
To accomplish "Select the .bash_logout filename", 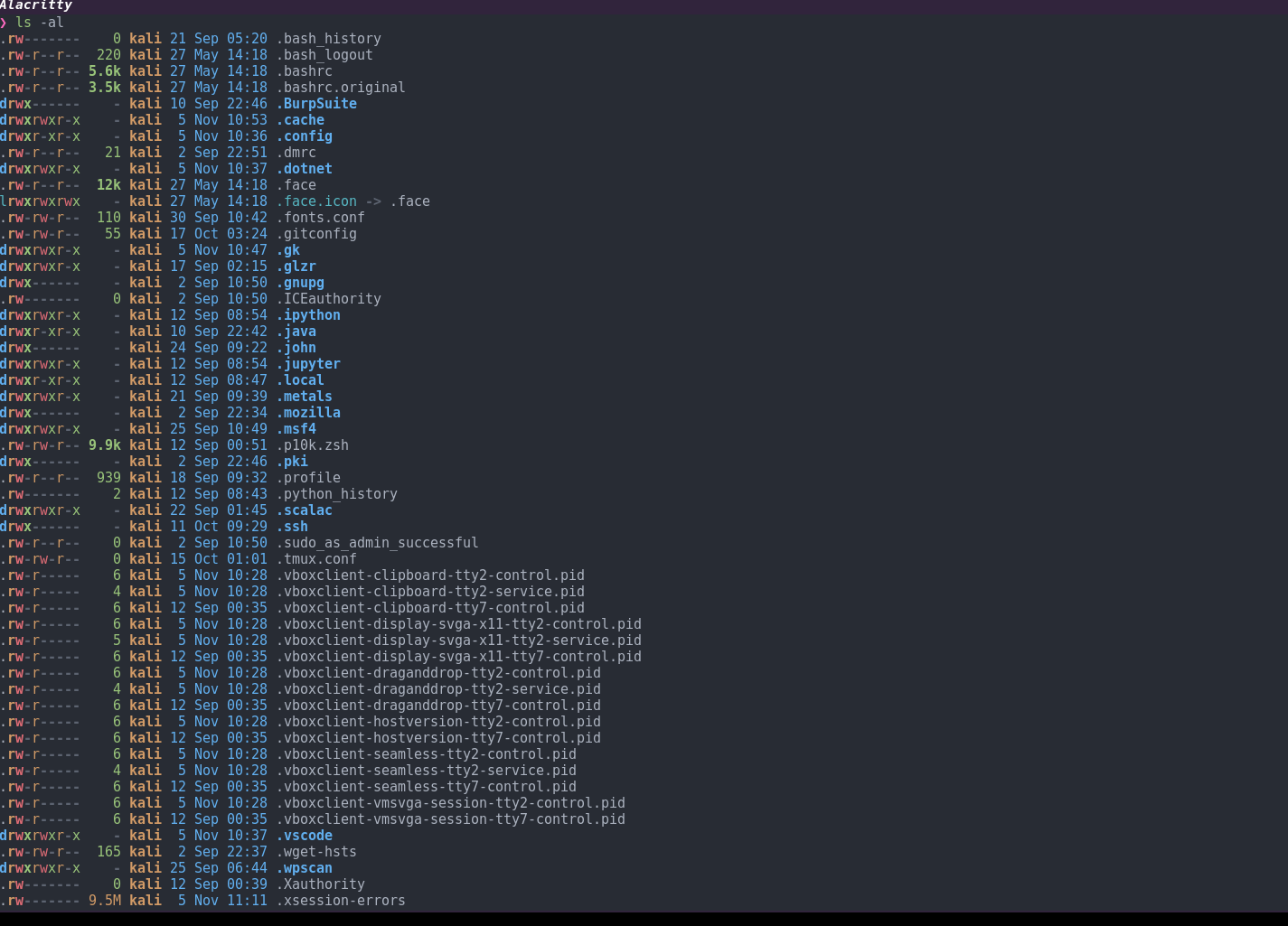I will pyautogui.click(x=324, y=55).
